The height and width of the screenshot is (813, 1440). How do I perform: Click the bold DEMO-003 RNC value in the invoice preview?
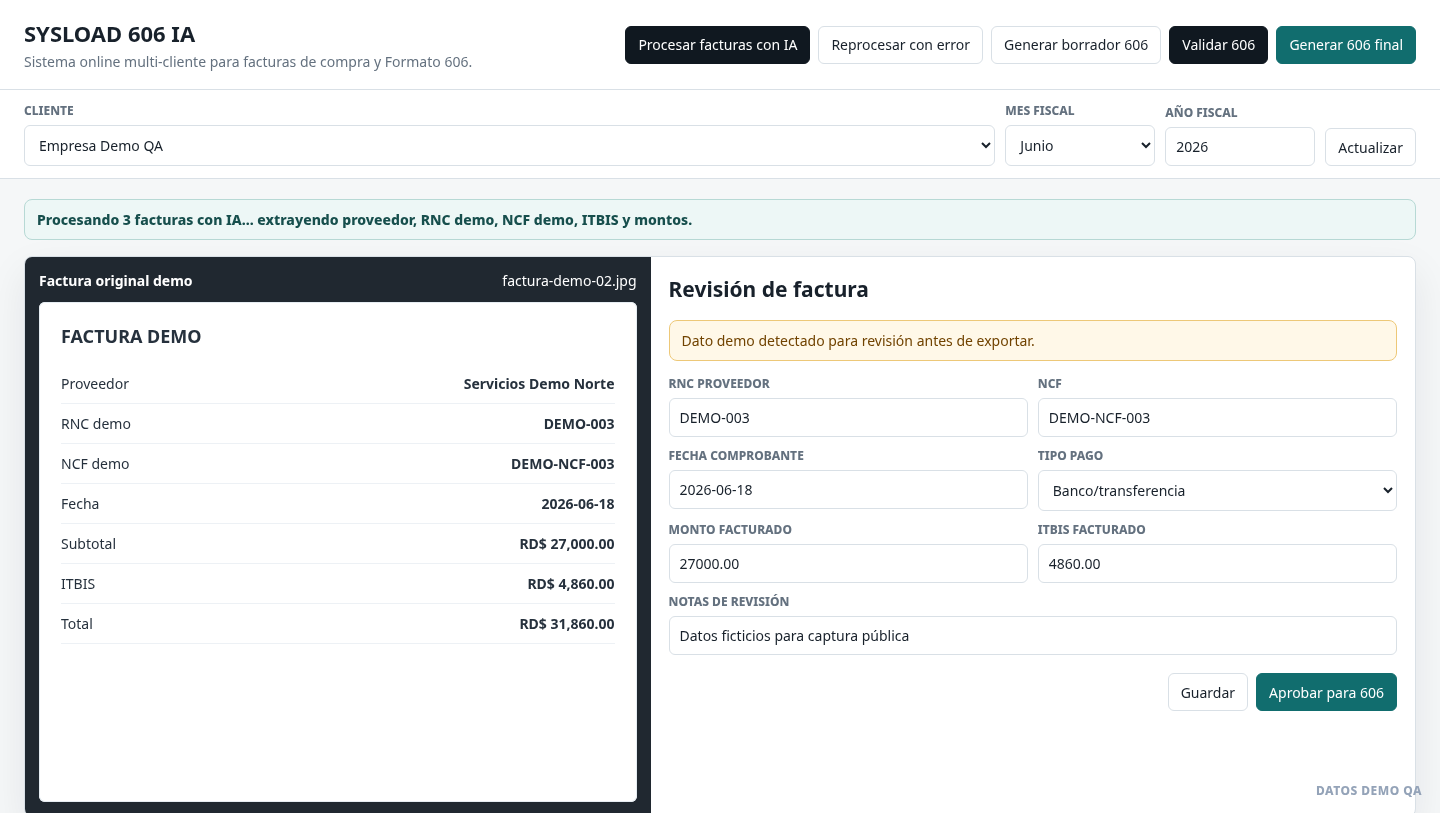click(x=579, y=424)
